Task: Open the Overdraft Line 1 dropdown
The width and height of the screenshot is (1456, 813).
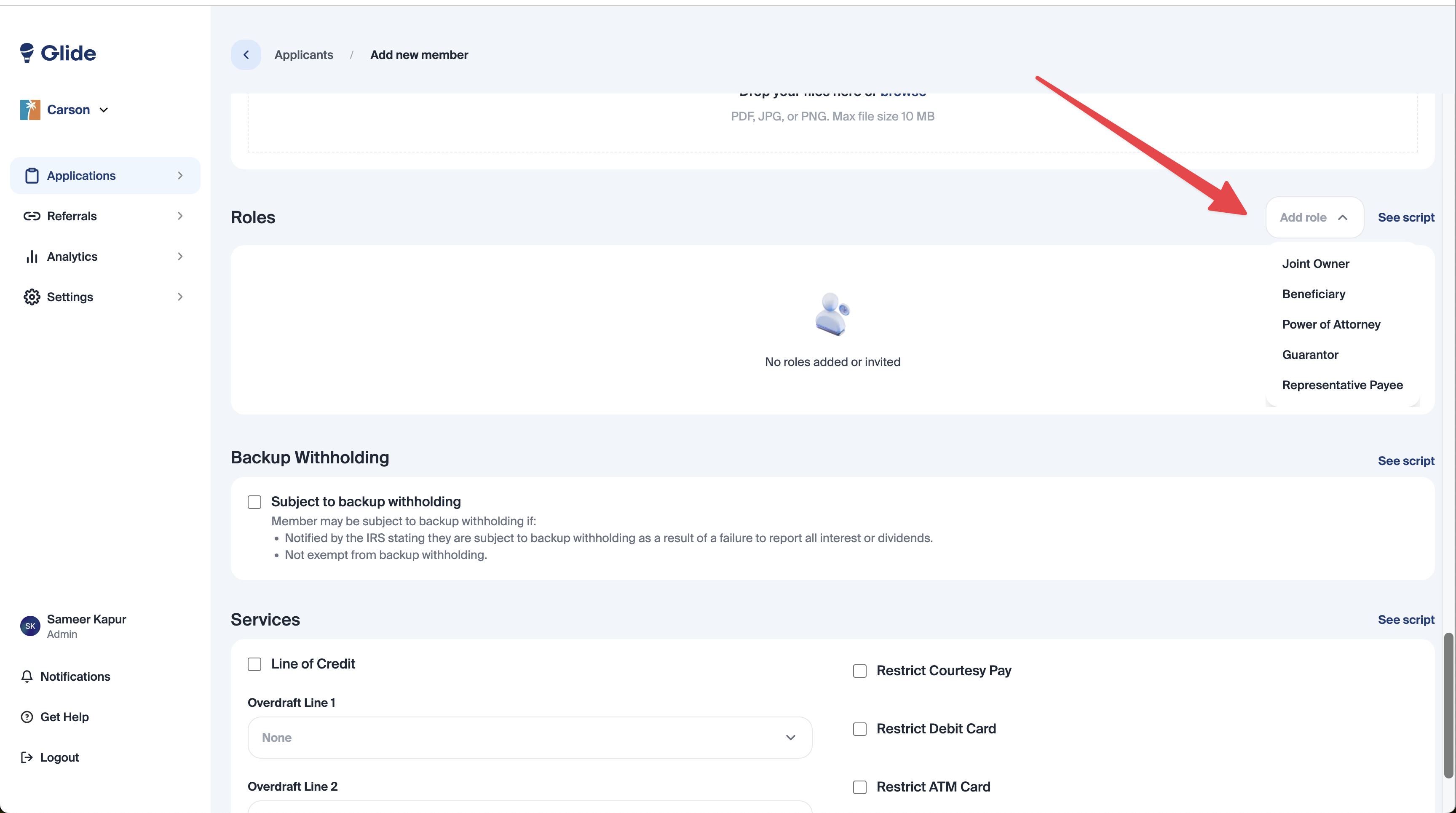Action: click(530, 737)
